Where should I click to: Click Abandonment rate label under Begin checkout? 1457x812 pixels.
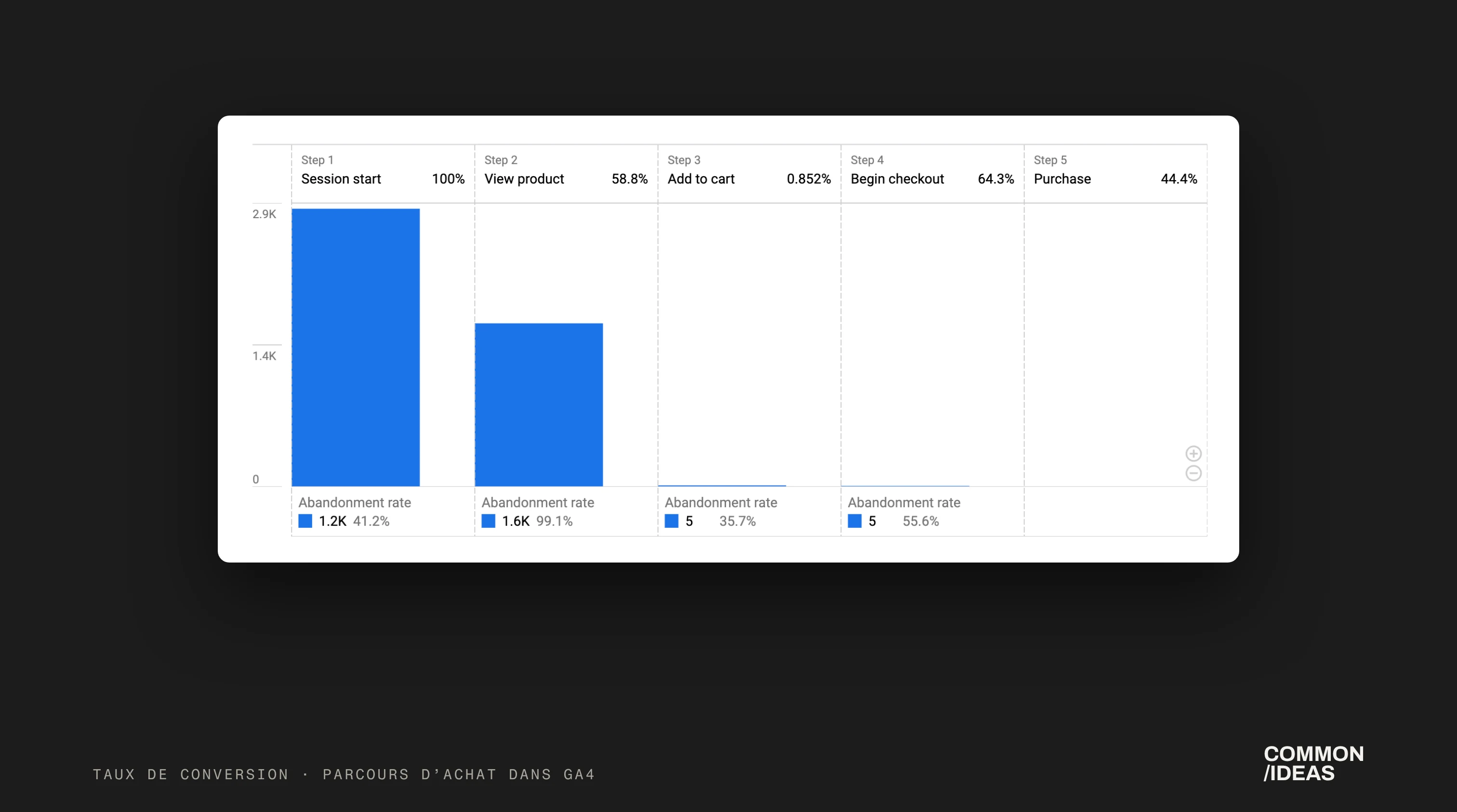click(904, 503)
